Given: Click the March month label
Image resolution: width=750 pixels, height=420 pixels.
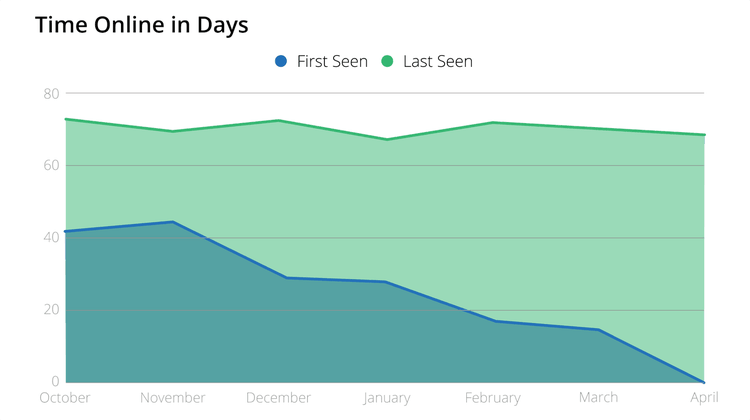Looking at the screenshot, I should pos(598,397).
